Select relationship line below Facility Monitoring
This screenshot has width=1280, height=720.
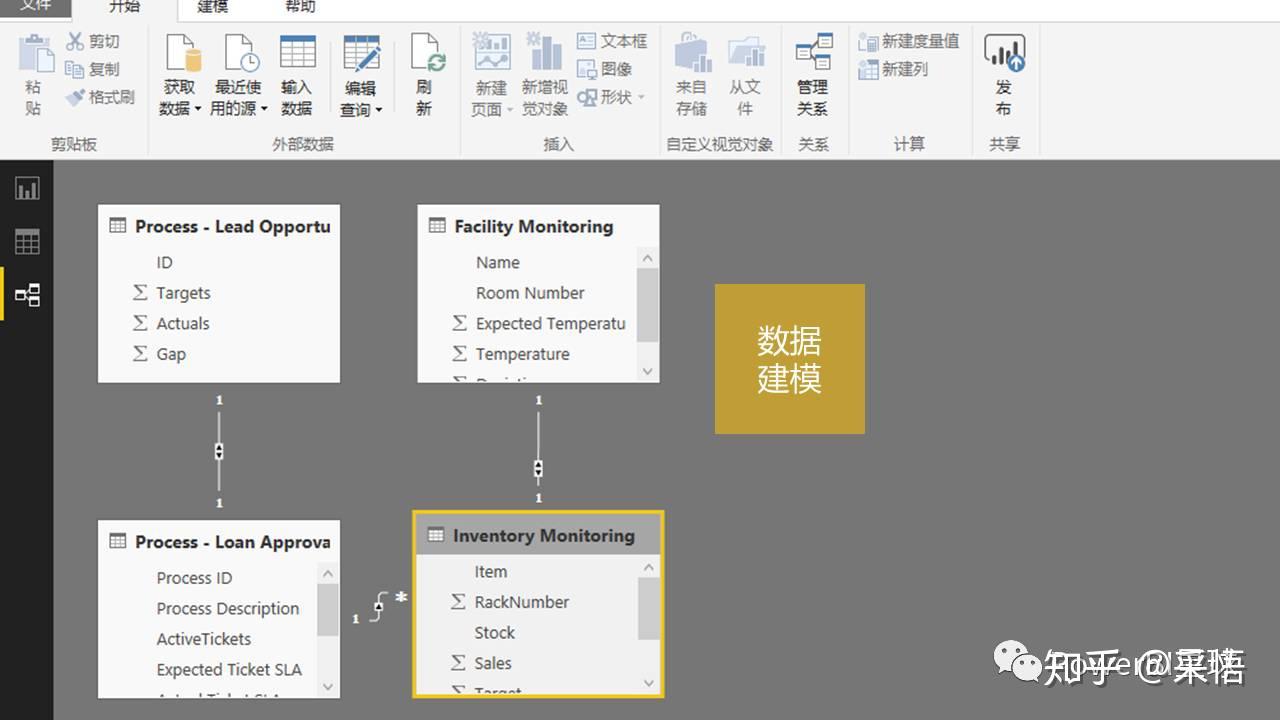539,448
